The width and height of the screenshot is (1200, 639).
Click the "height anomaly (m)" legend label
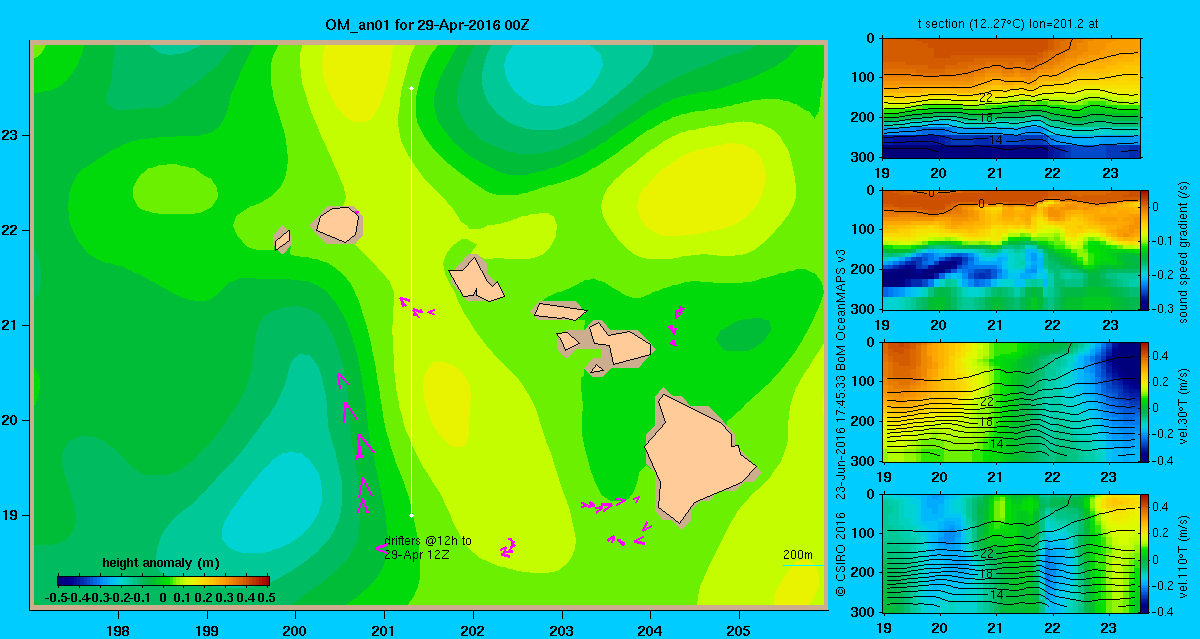161,563
